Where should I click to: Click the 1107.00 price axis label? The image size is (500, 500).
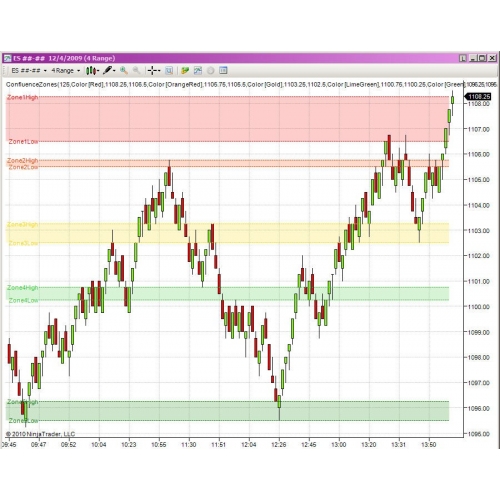pos(479,129)
